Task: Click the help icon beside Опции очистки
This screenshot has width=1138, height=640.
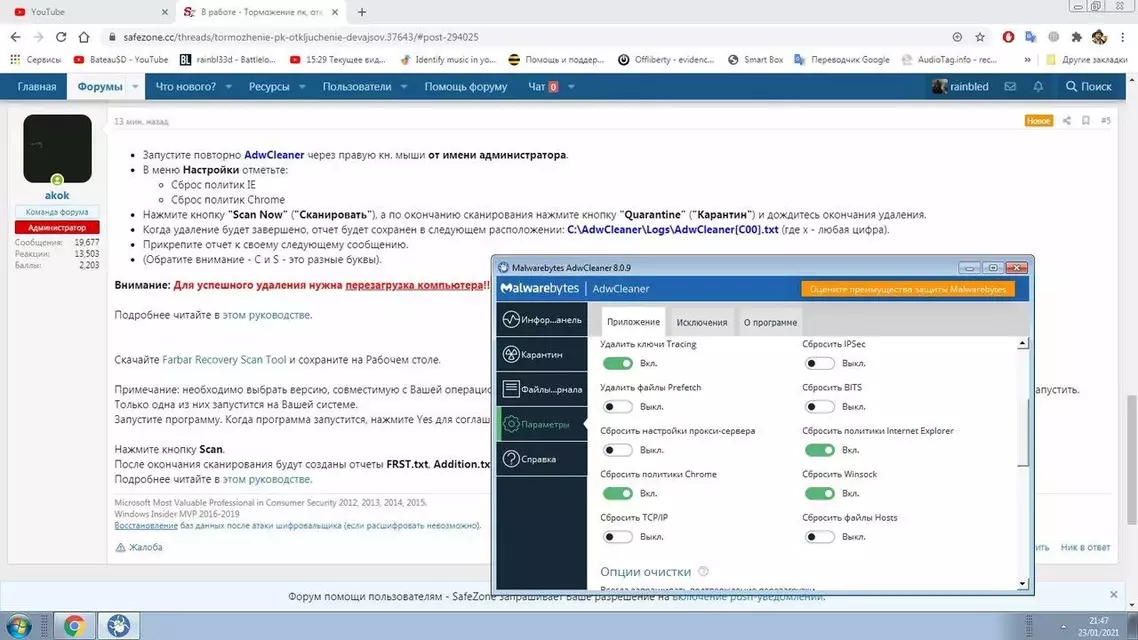Action: (x=703, y=572)
